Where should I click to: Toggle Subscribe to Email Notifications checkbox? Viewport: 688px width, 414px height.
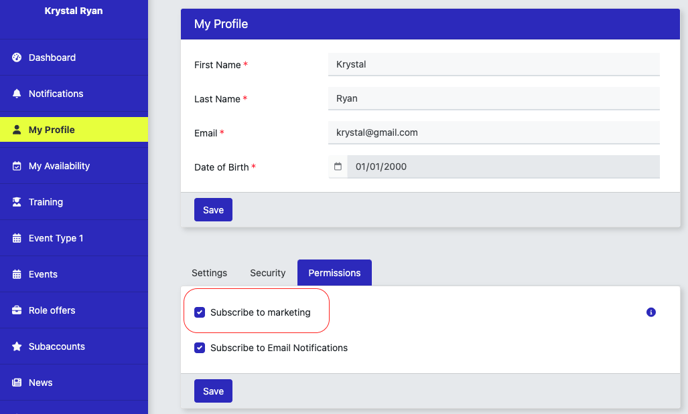click(200, 348)
